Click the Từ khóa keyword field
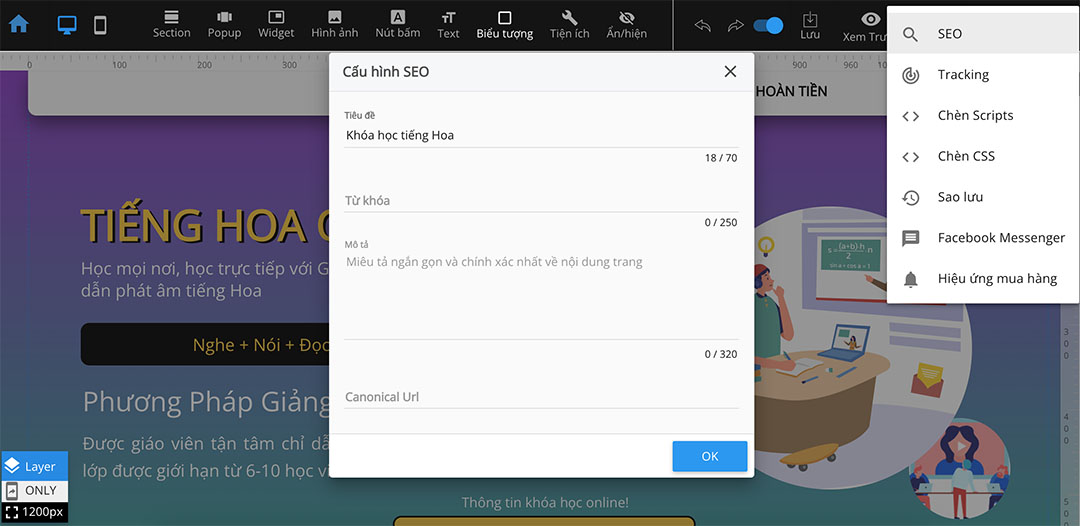Image resolution: width=1080 pixels, height=526 pixels. [x=540, y=201]
